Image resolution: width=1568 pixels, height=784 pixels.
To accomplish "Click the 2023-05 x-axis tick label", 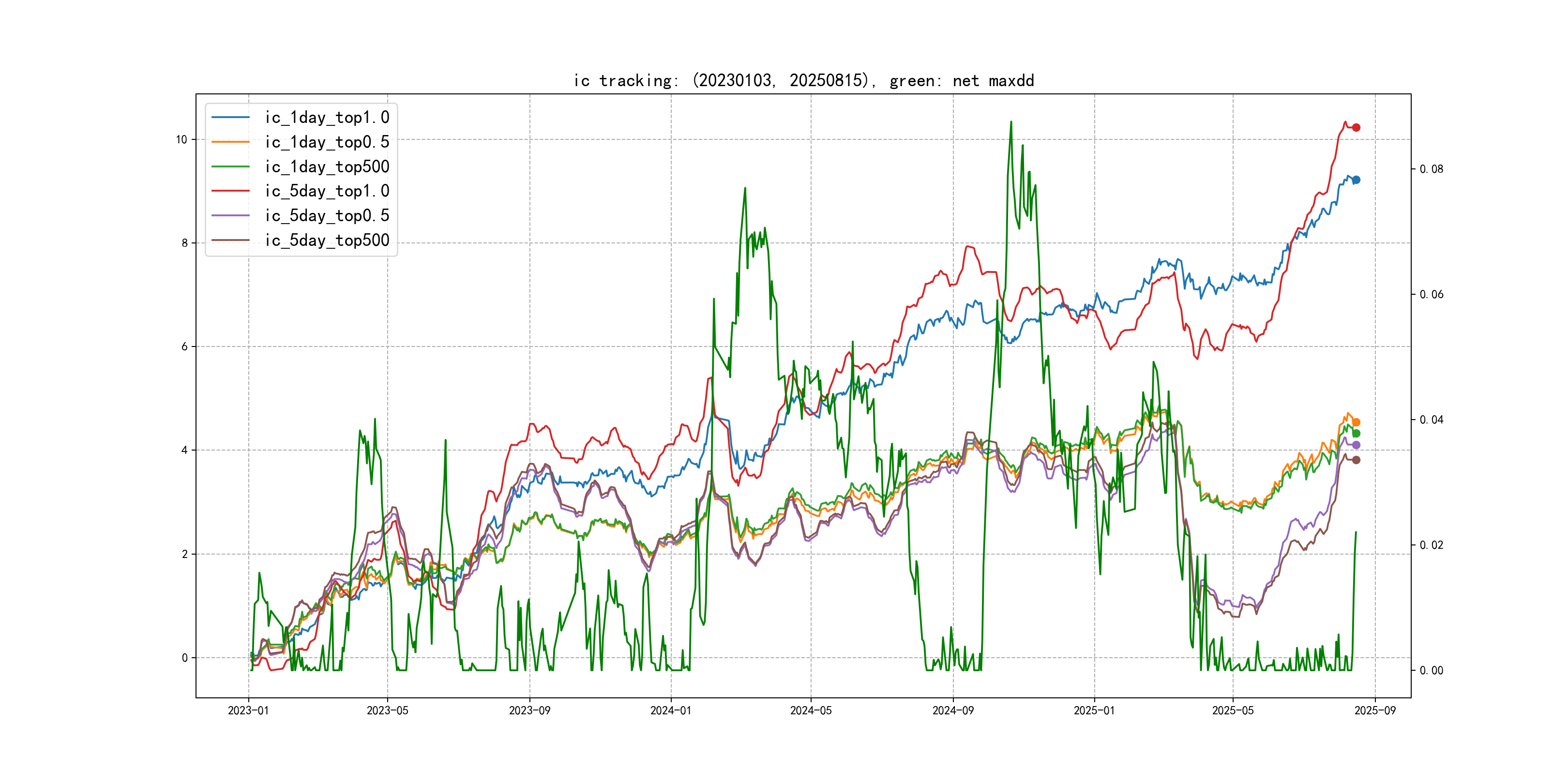I will (387, 710).
